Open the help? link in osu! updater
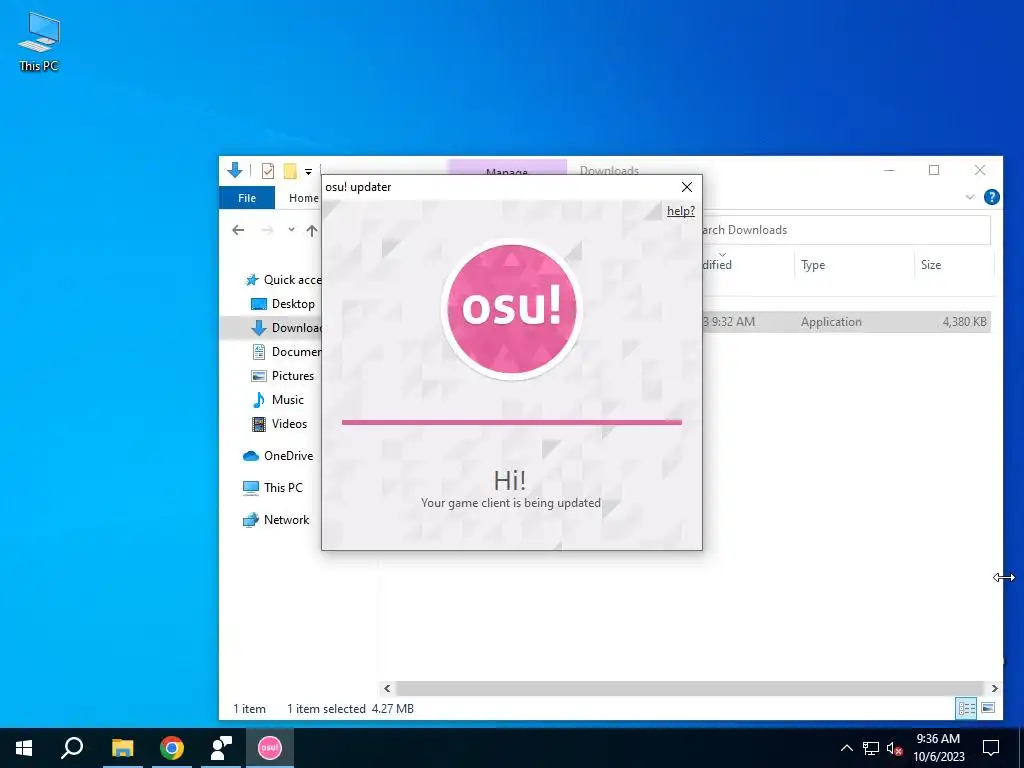This screenshot has width=1024, height=768. [680, 211]
